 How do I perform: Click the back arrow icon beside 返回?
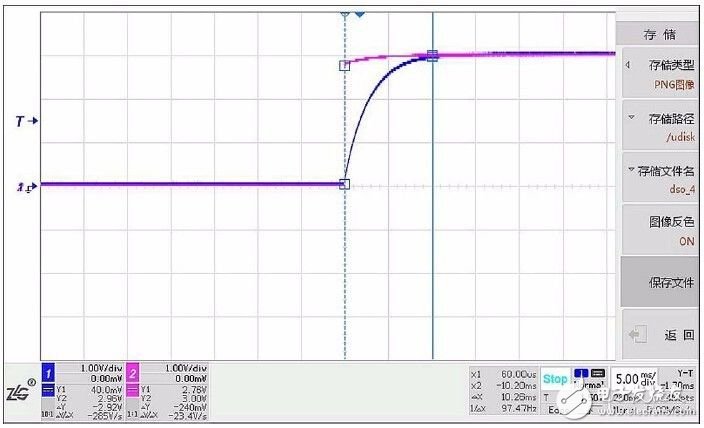click(x=638, y=335)
